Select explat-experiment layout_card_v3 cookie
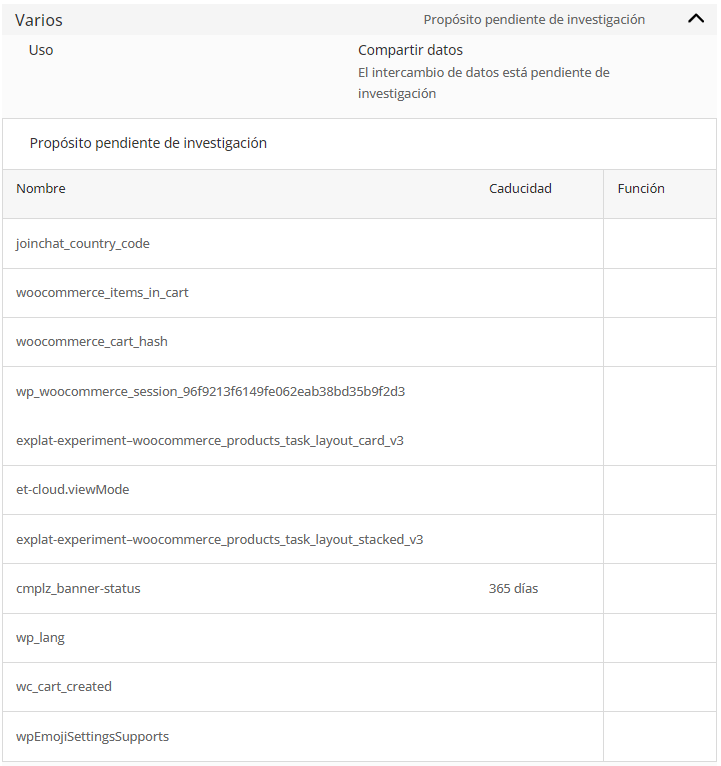Image resolution: width=721 pixels, height=766 pixels. pos(210,441)
